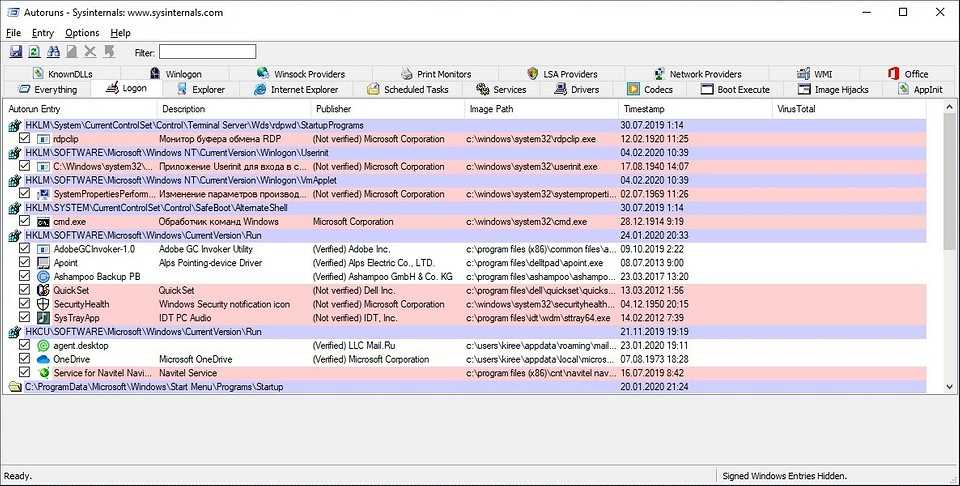Open the Options menu
The width and height of the screenshot is (960, 486).
[x=82, y=33]
